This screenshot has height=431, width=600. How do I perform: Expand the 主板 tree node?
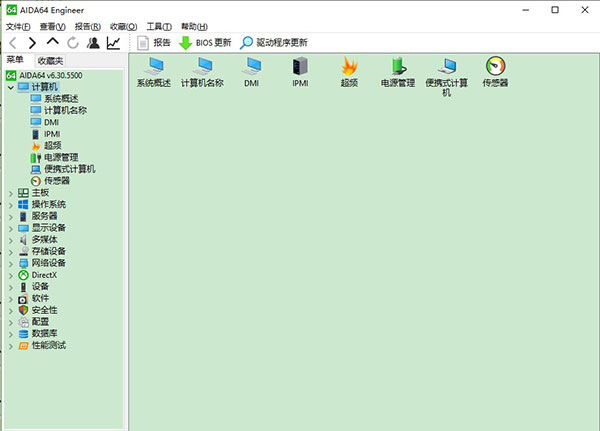(11, 193)
